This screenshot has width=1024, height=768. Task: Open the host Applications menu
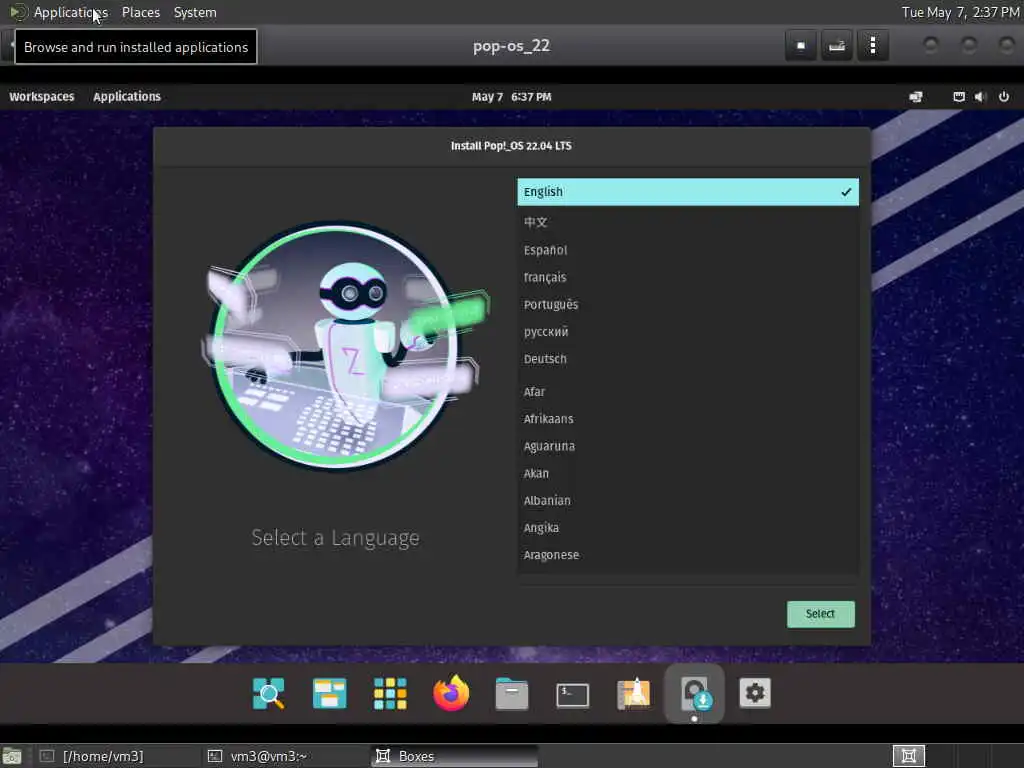click(71, 12)
